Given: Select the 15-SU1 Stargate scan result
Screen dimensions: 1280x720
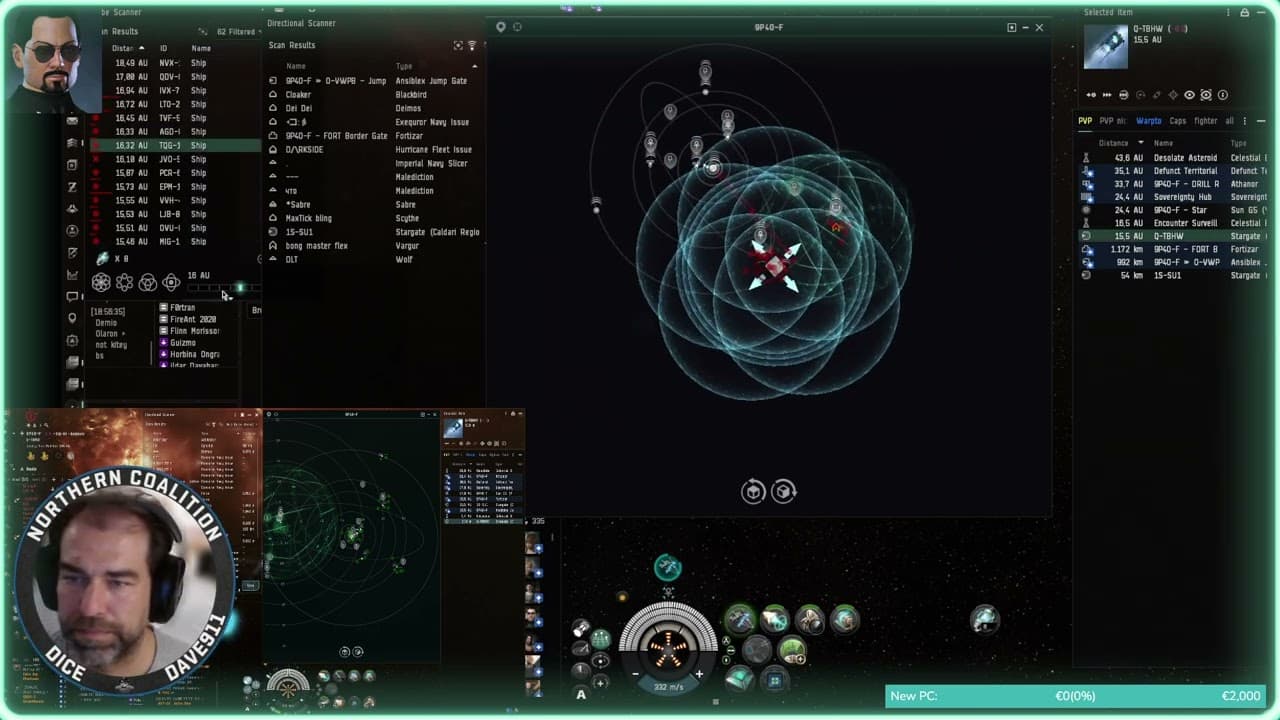Looking at the screenshot, I should pyautogui.click(x=374, y=232).
